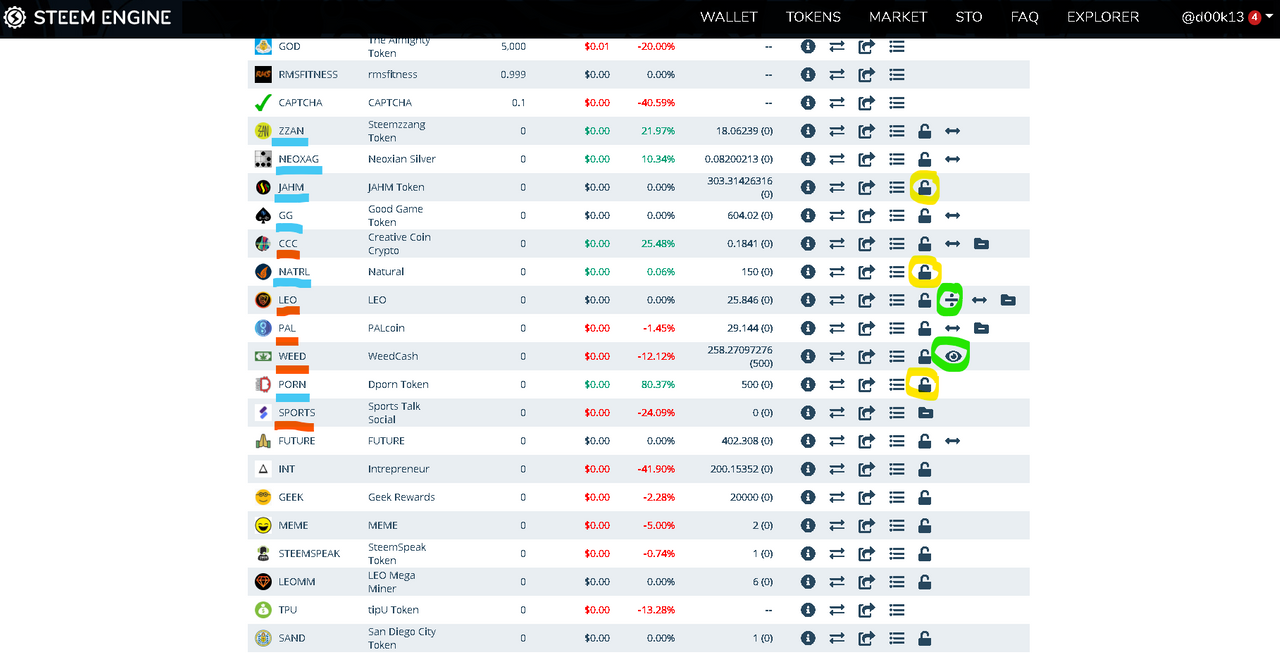Show token info for INT
This screenshot has height=653, width=1280.
pos(808,469)
